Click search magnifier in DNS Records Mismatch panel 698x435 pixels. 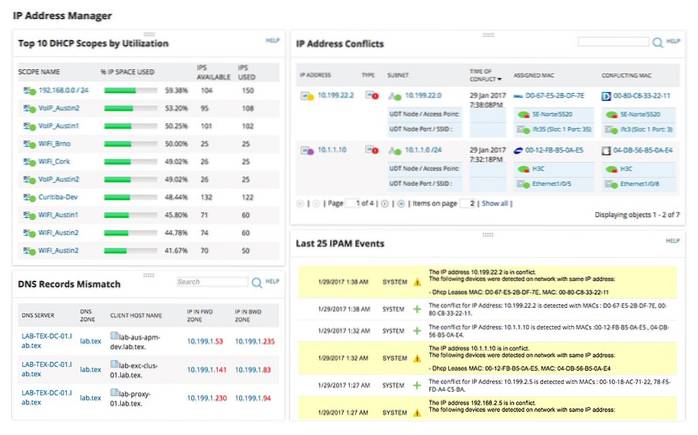click(x=256, y=283)
